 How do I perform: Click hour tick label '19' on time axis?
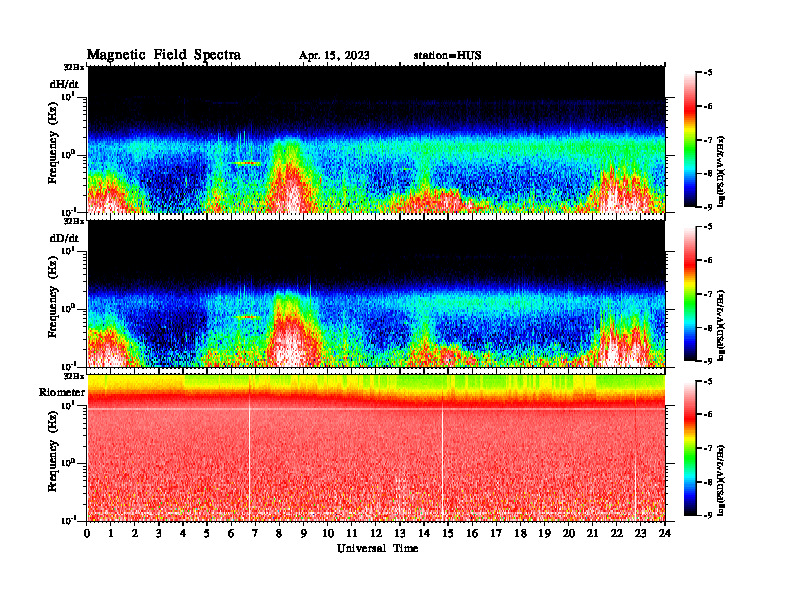click(x=544, y=533)
